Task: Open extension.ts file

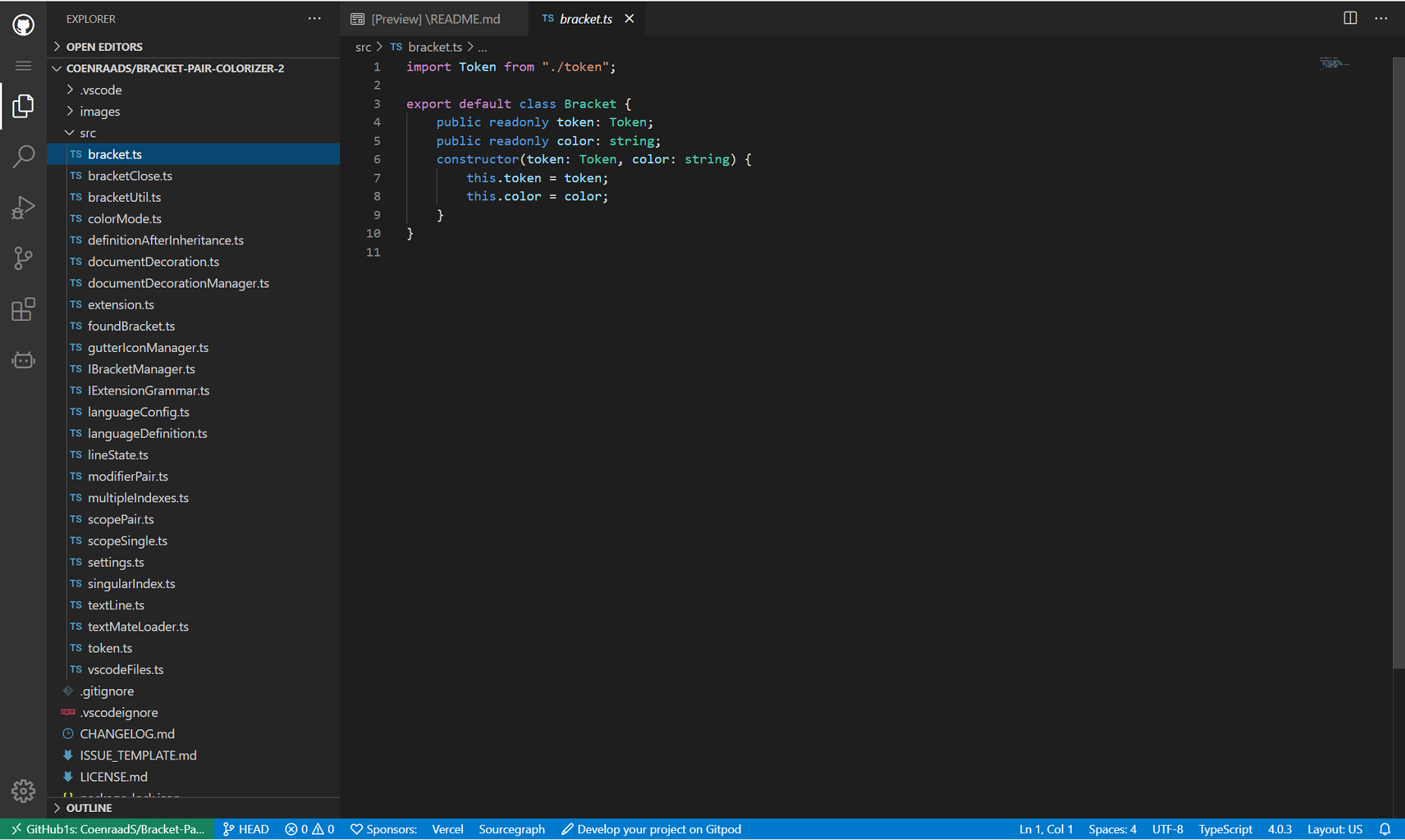Action: pos(194,304)
